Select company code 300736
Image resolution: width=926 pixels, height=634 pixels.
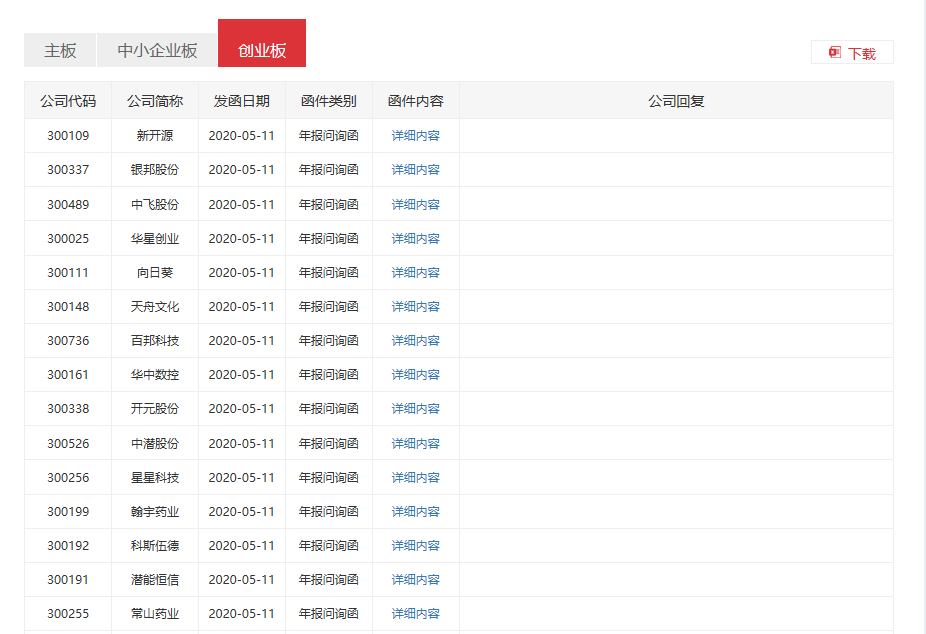[68, 341]
